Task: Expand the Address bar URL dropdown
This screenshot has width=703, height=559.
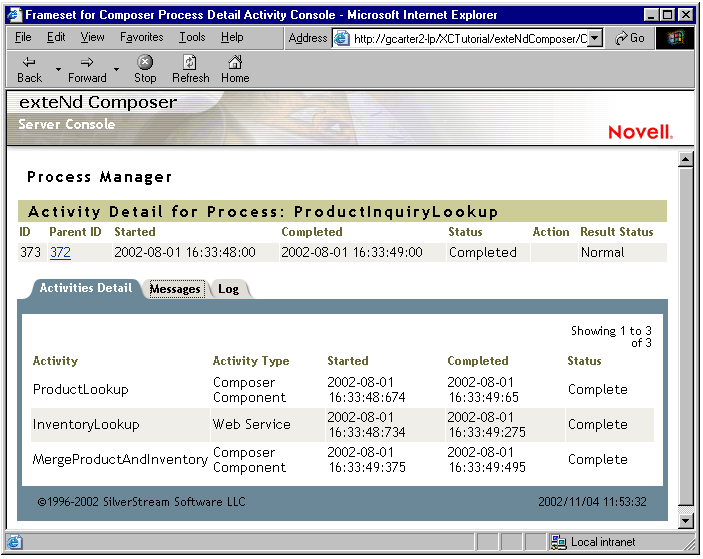Action: pyautogui.click(x=595, y=38)
